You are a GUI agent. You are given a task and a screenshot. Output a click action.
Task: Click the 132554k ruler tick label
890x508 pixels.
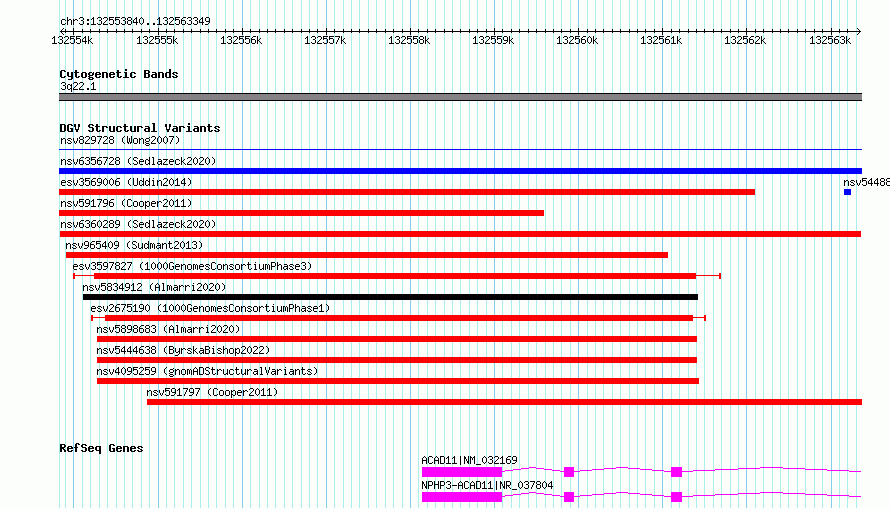(72, 40)
